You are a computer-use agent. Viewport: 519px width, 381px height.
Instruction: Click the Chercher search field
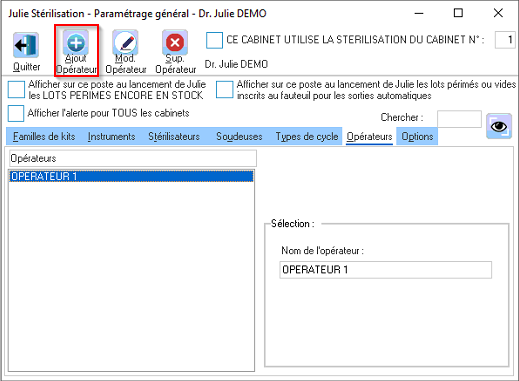coord(459,119)
